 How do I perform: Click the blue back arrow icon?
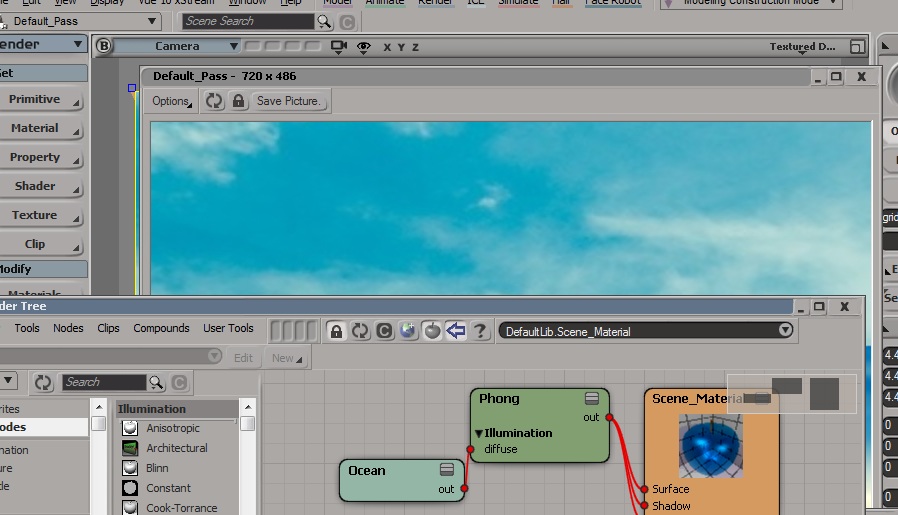[x=456, y=331]
